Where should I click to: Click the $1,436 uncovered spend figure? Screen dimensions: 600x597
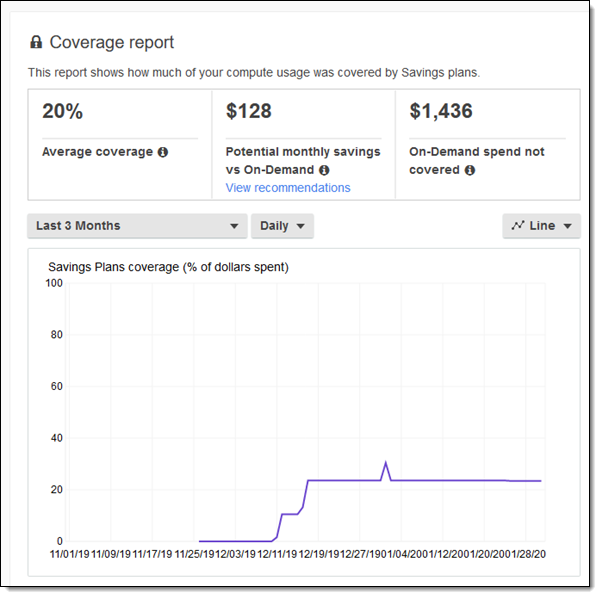pos(441,112)
